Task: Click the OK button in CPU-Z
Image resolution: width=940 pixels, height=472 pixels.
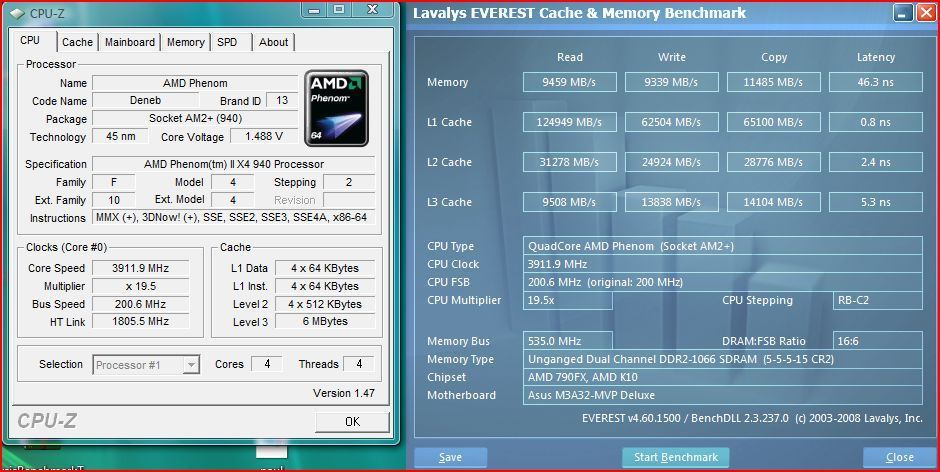Action: point(352,422)
